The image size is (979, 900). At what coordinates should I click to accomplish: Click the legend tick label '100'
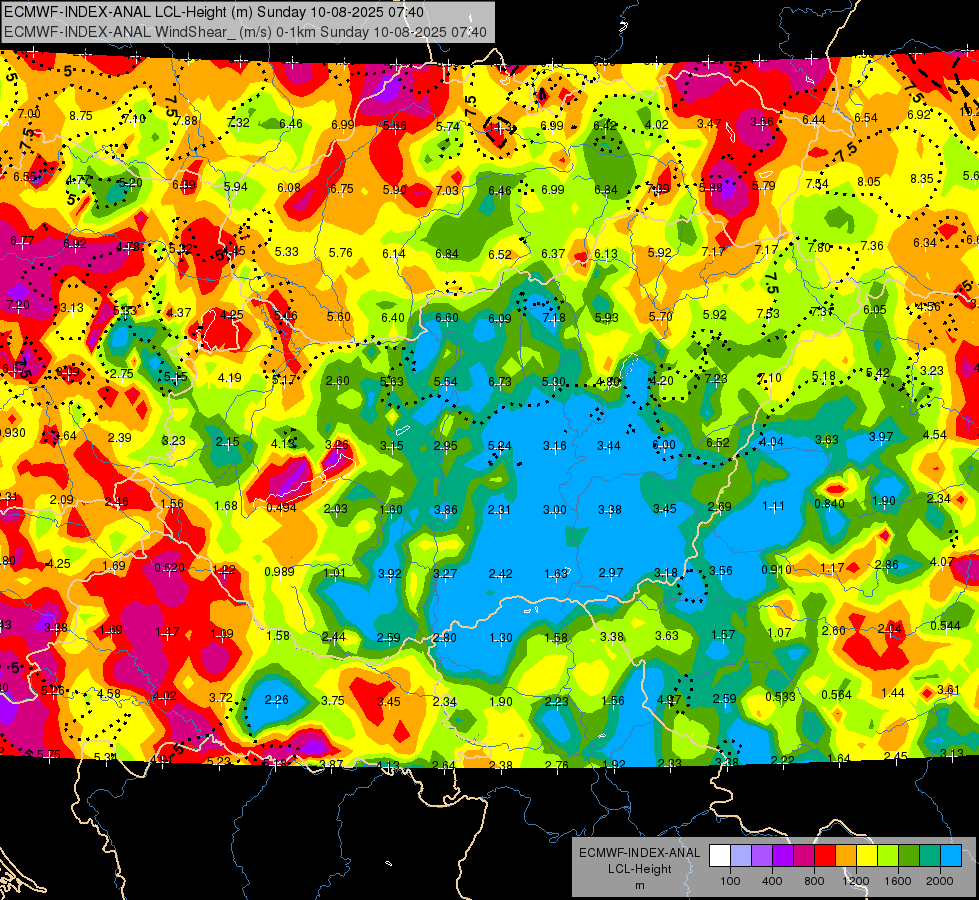click(730, 881)
